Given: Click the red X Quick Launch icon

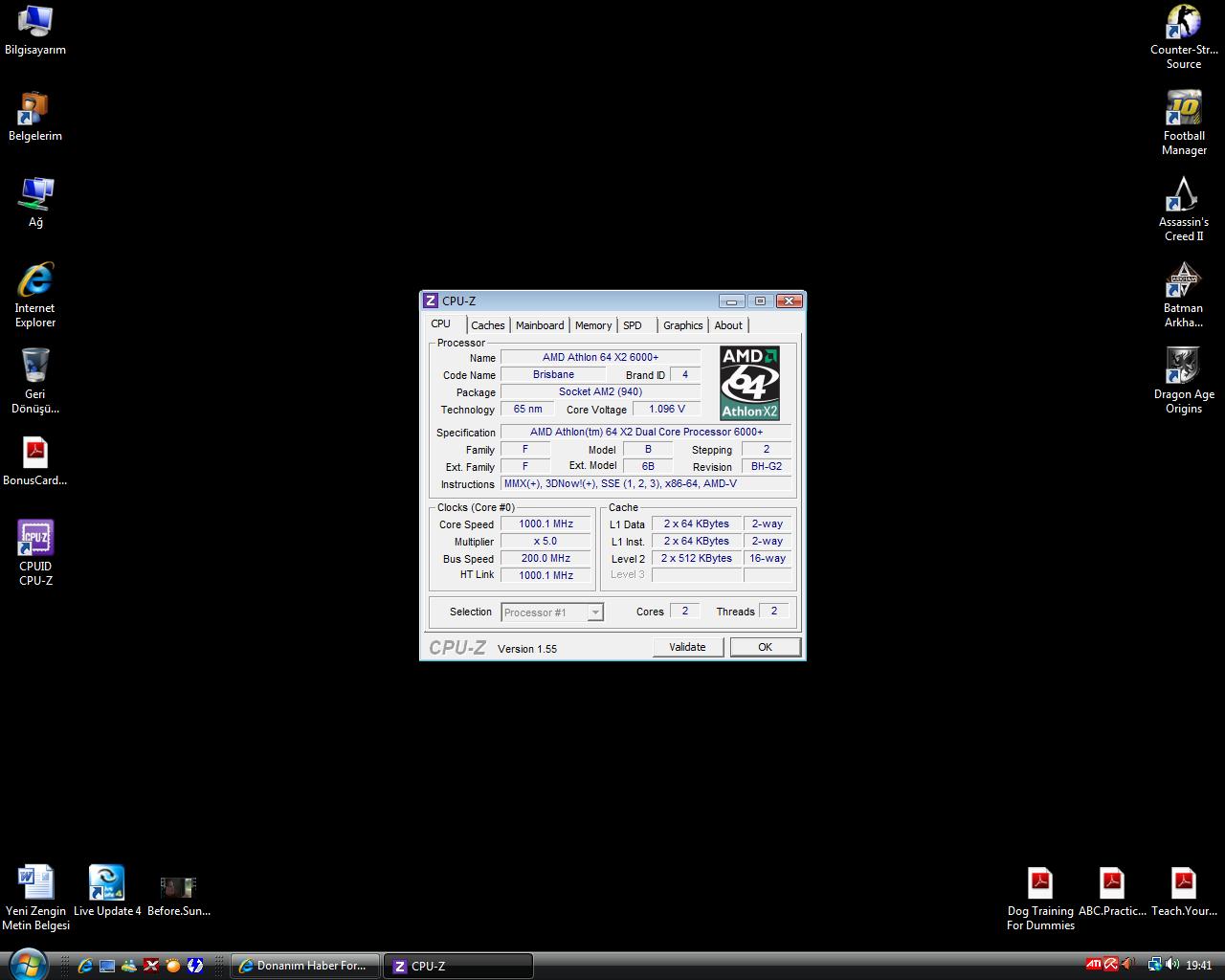Looking at the screenshot, I should click(151, 966).
